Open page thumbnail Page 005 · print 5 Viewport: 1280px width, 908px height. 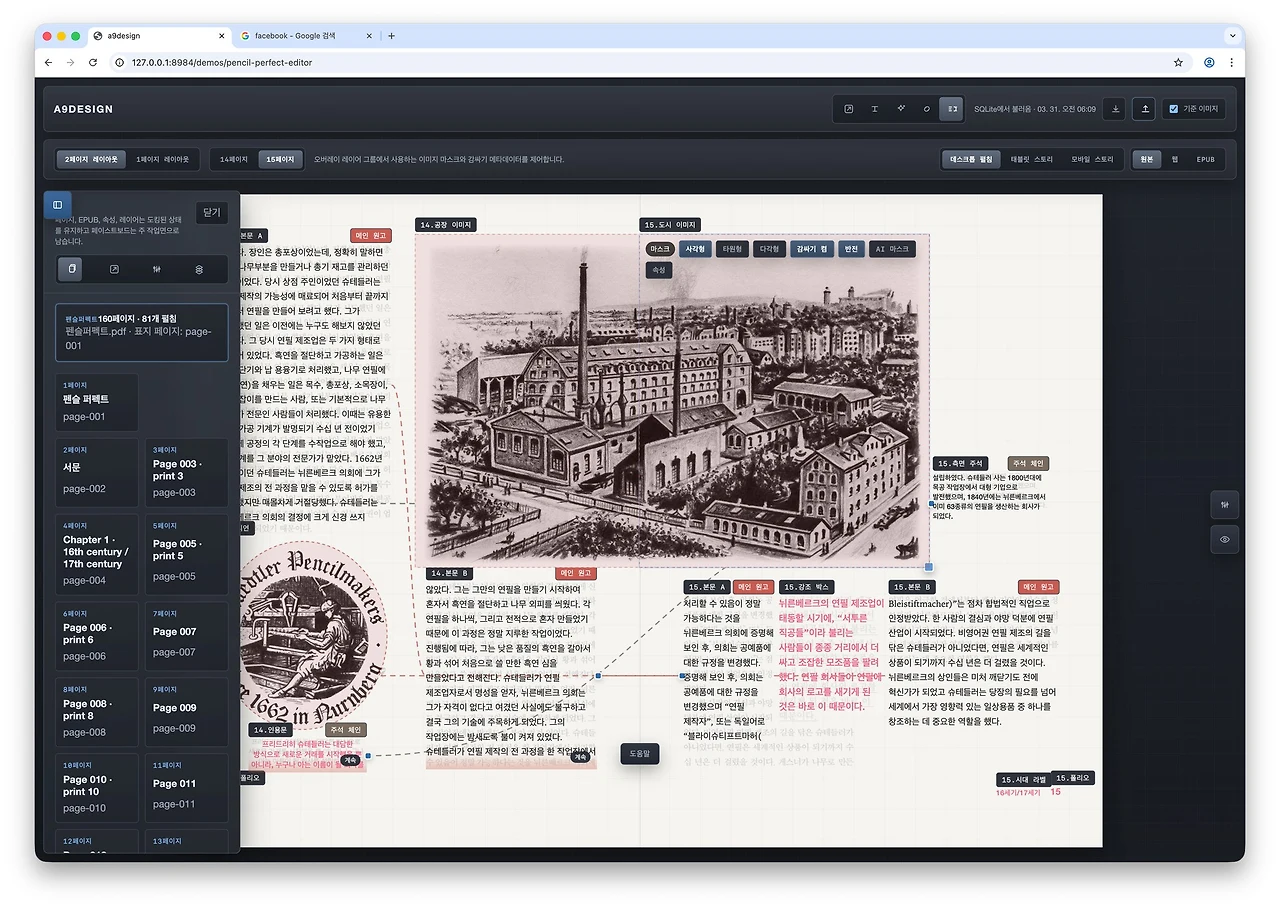(x=186, y=554)
